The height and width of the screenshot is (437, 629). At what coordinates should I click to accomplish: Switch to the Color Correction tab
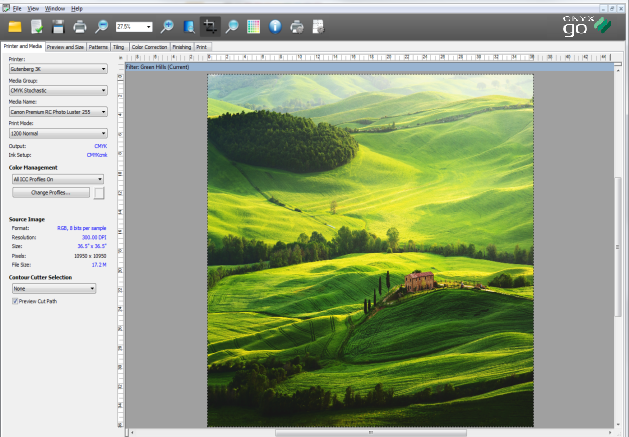coord(149,46)
